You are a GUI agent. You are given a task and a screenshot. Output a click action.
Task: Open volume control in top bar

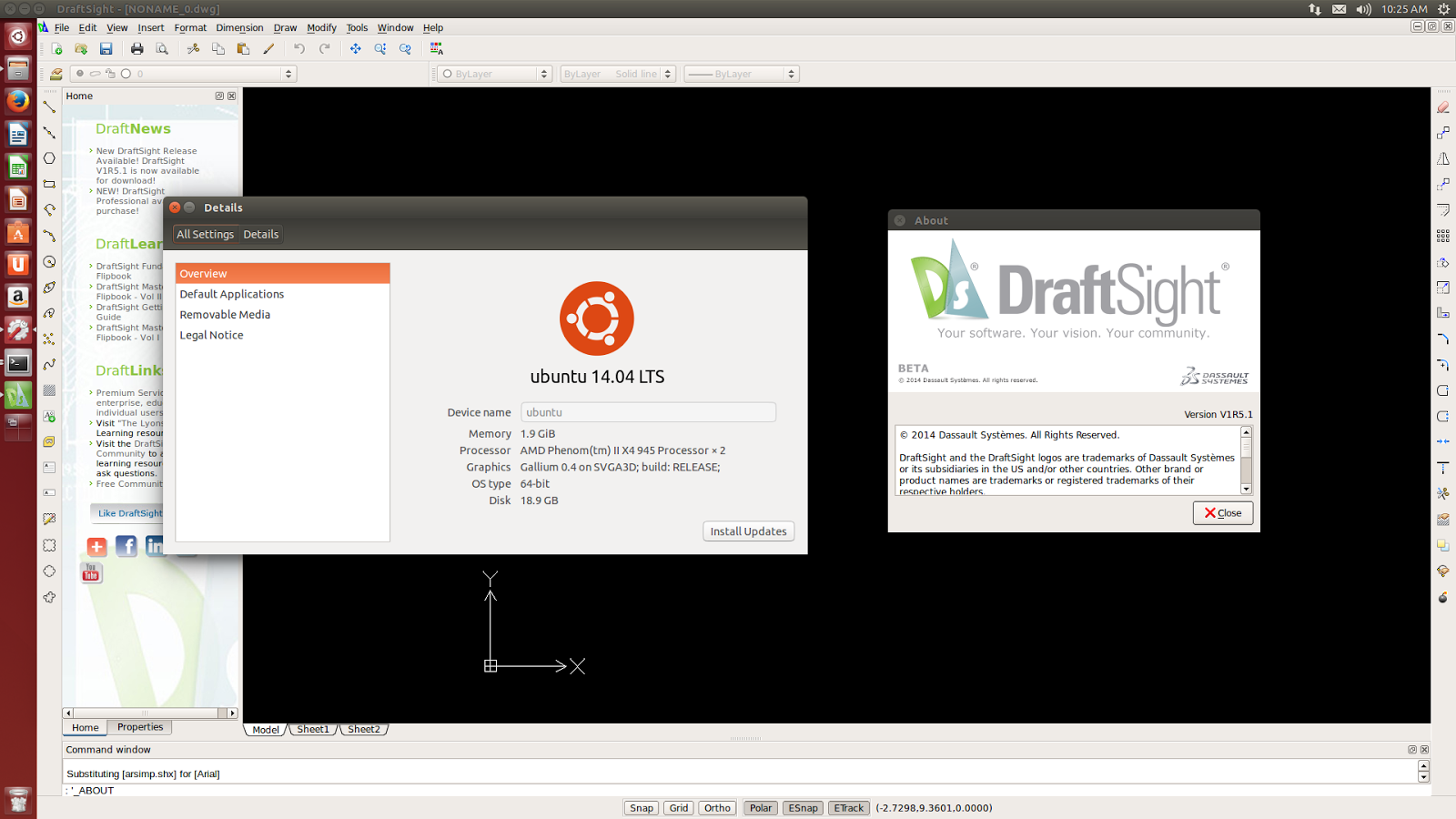pos(1363,9)
